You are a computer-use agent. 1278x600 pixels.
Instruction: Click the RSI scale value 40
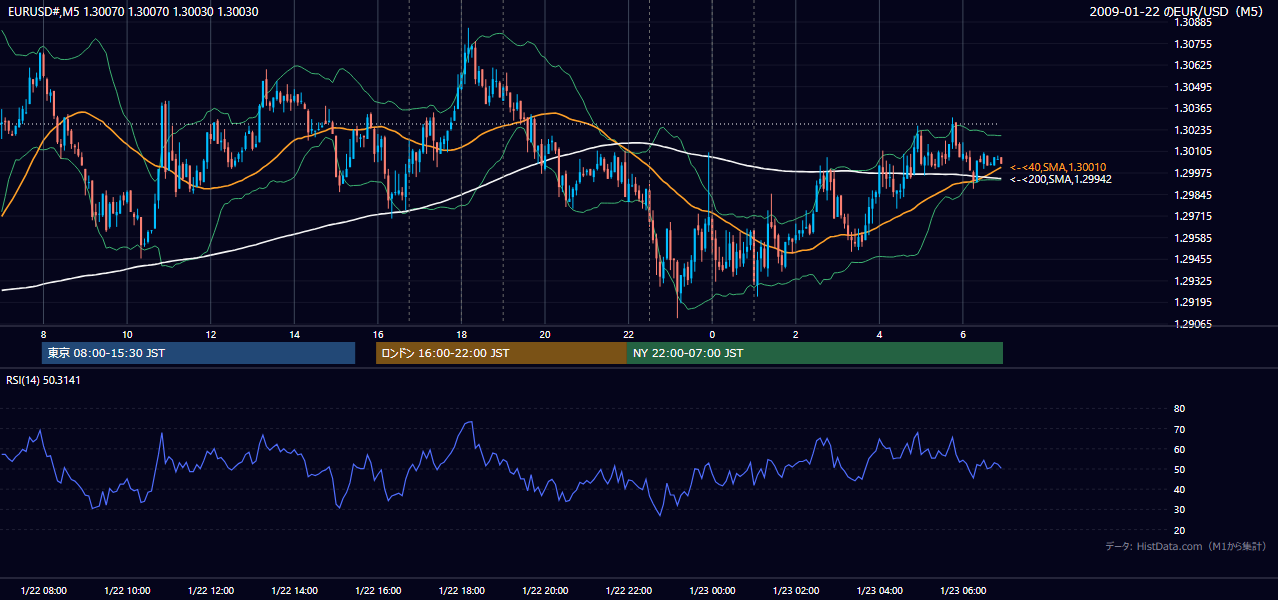click(x=1179, y=489)
